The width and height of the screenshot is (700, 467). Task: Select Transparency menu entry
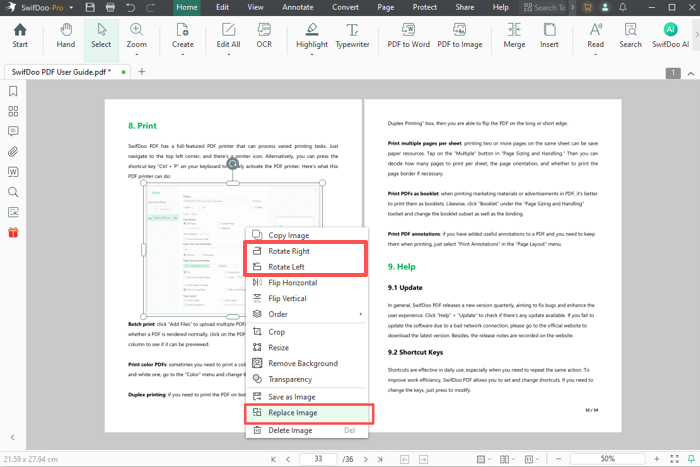click(x=307, y=379)
